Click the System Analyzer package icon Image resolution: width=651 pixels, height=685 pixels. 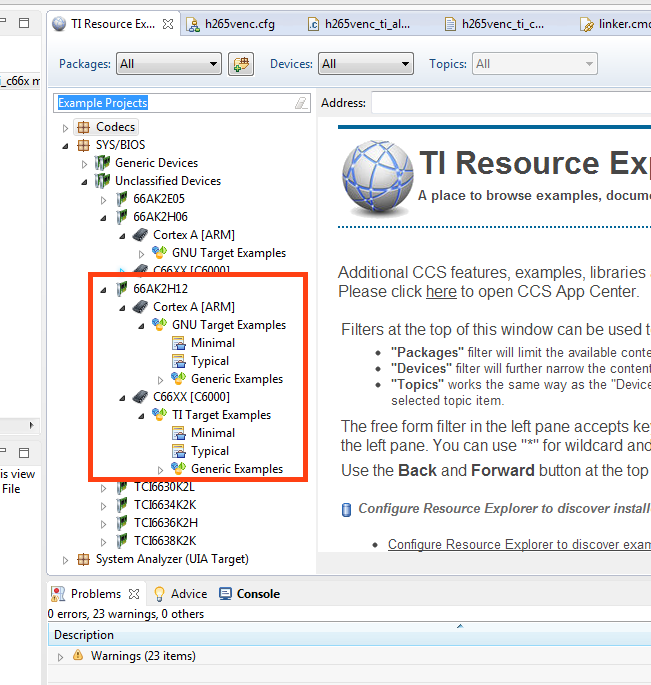(83, 559)
